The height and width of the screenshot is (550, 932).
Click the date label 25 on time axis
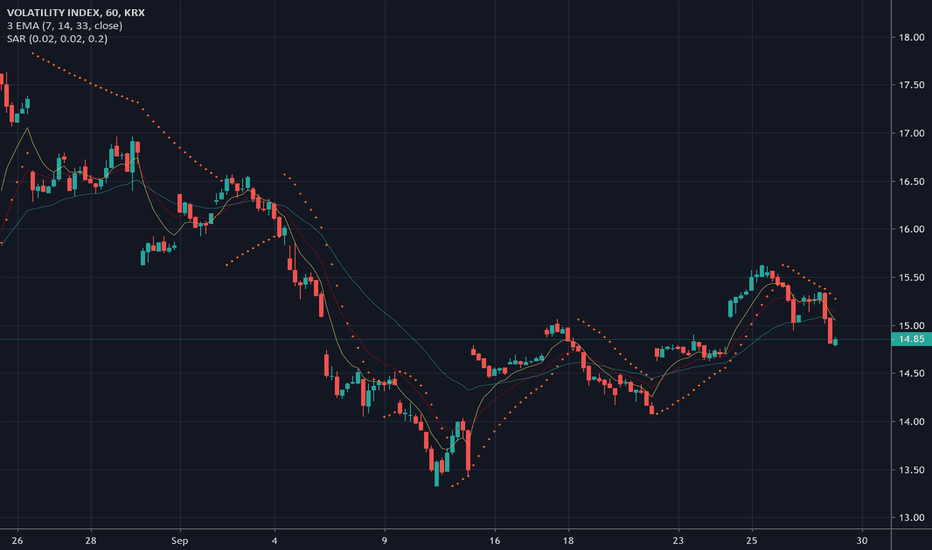[752, 540]
